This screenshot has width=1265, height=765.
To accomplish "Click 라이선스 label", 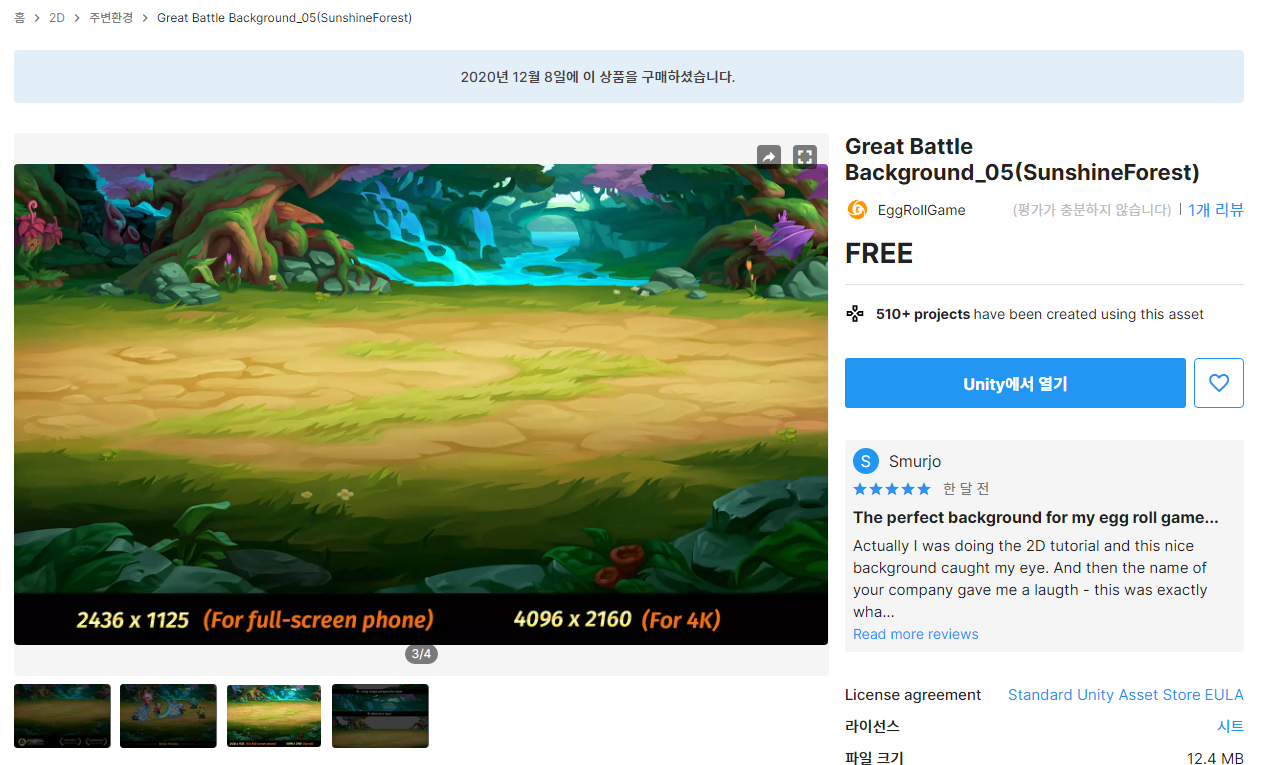I will [x=872, y=726].
